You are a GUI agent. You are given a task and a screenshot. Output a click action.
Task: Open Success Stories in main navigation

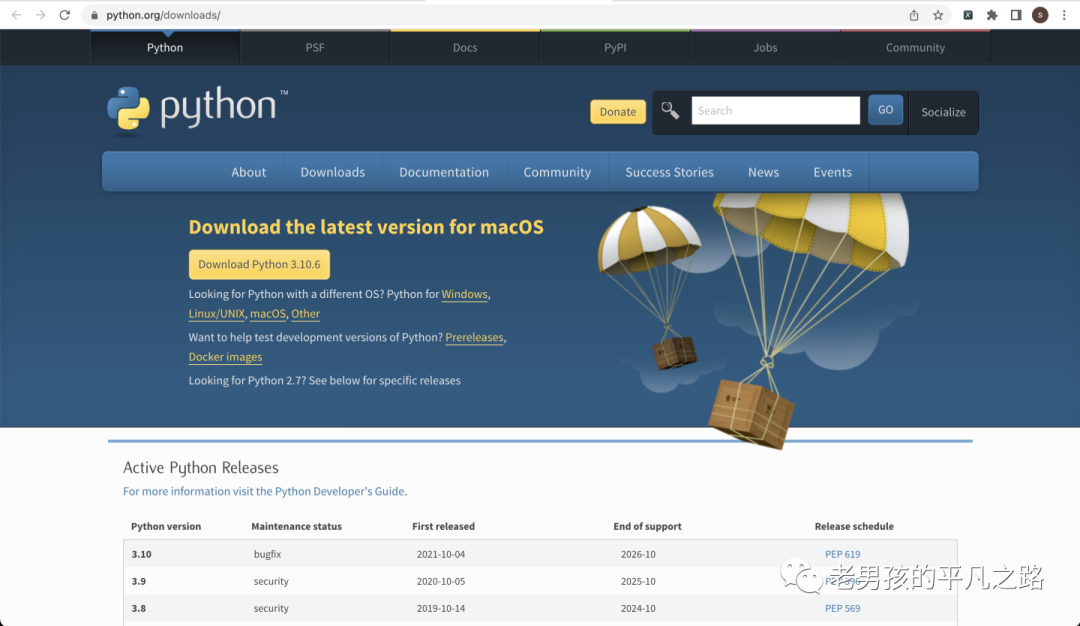(x=669, y=172)
